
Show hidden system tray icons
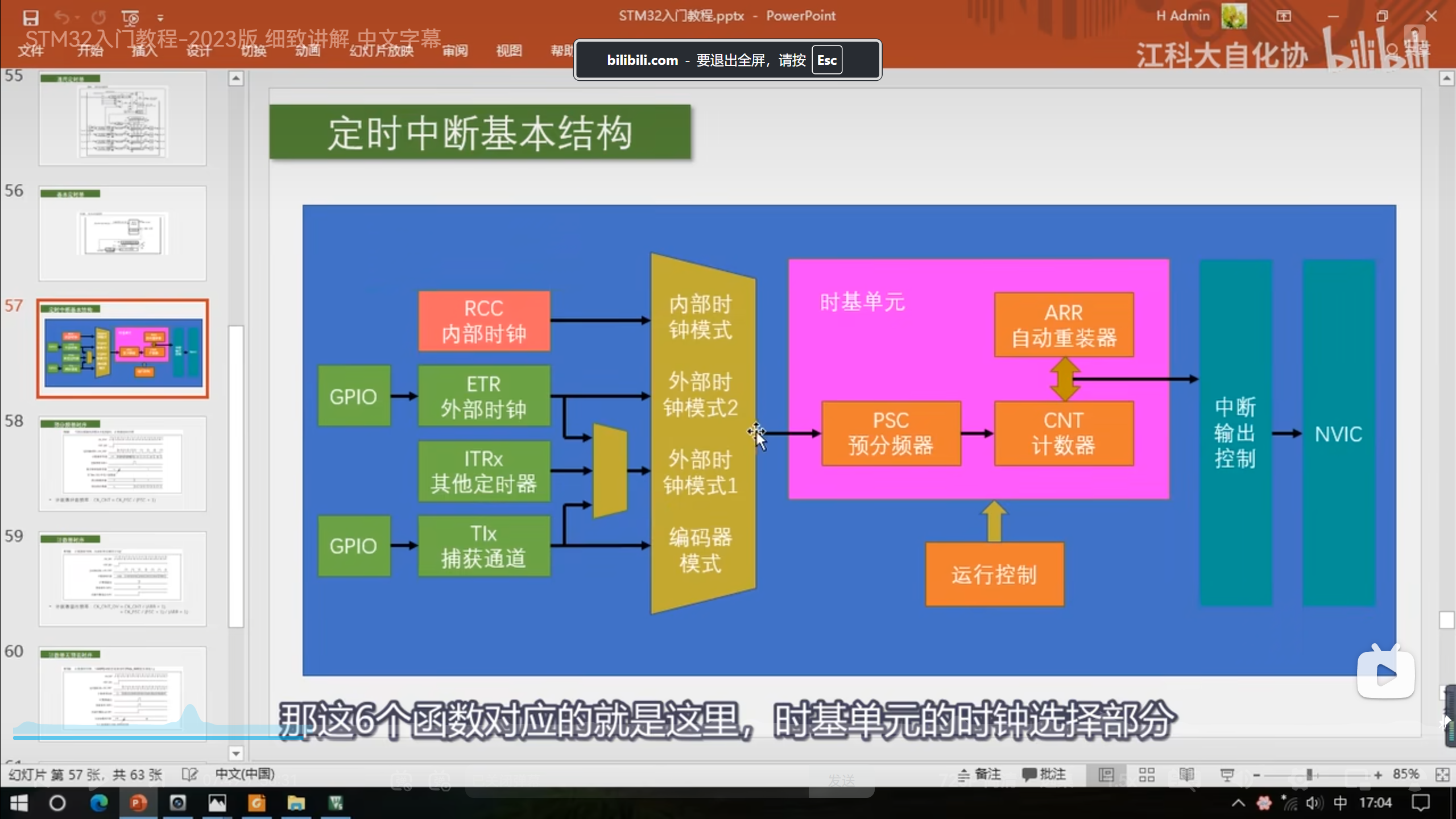pyautogui.click(x=1238, y=803)
